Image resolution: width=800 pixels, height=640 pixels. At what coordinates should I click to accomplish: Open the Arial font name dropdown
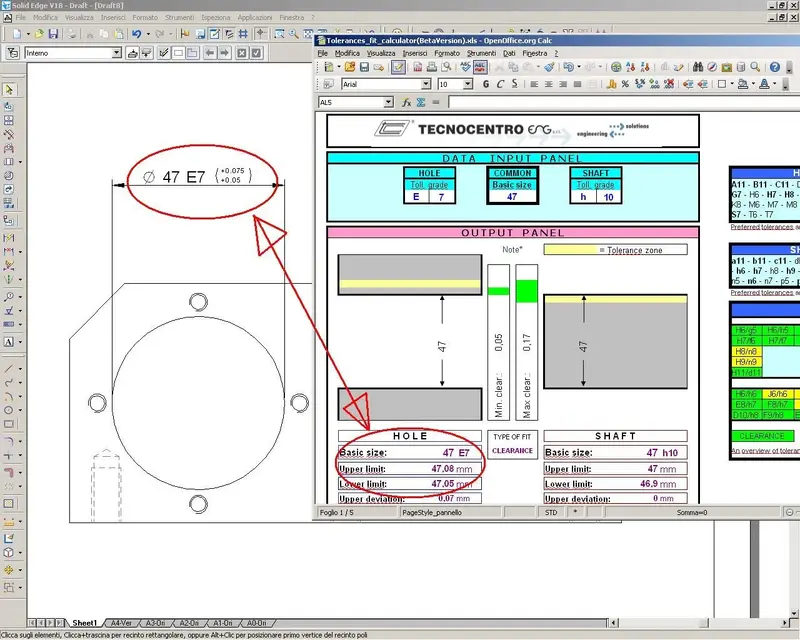pyautogui.click(x=426, y=85)
